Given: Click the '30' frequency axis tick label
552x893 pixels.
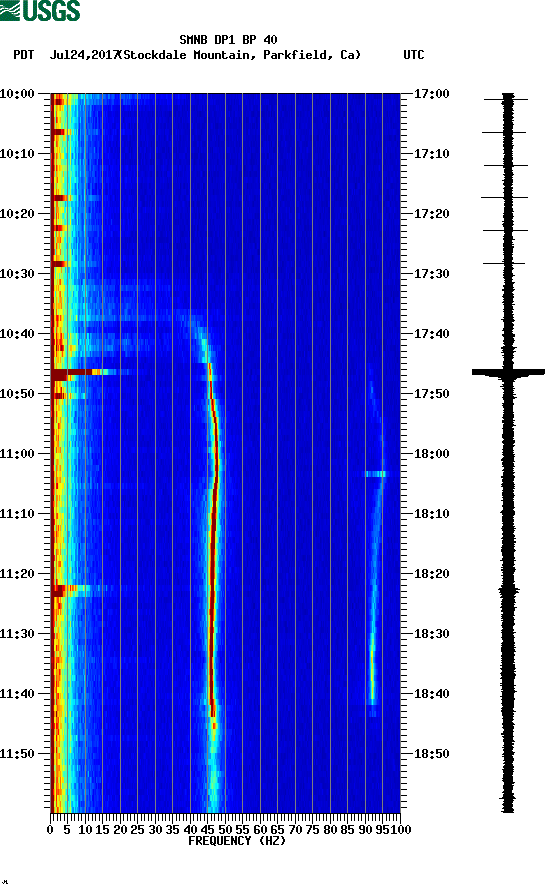Looking at the screenshot, I should (155, 830).
